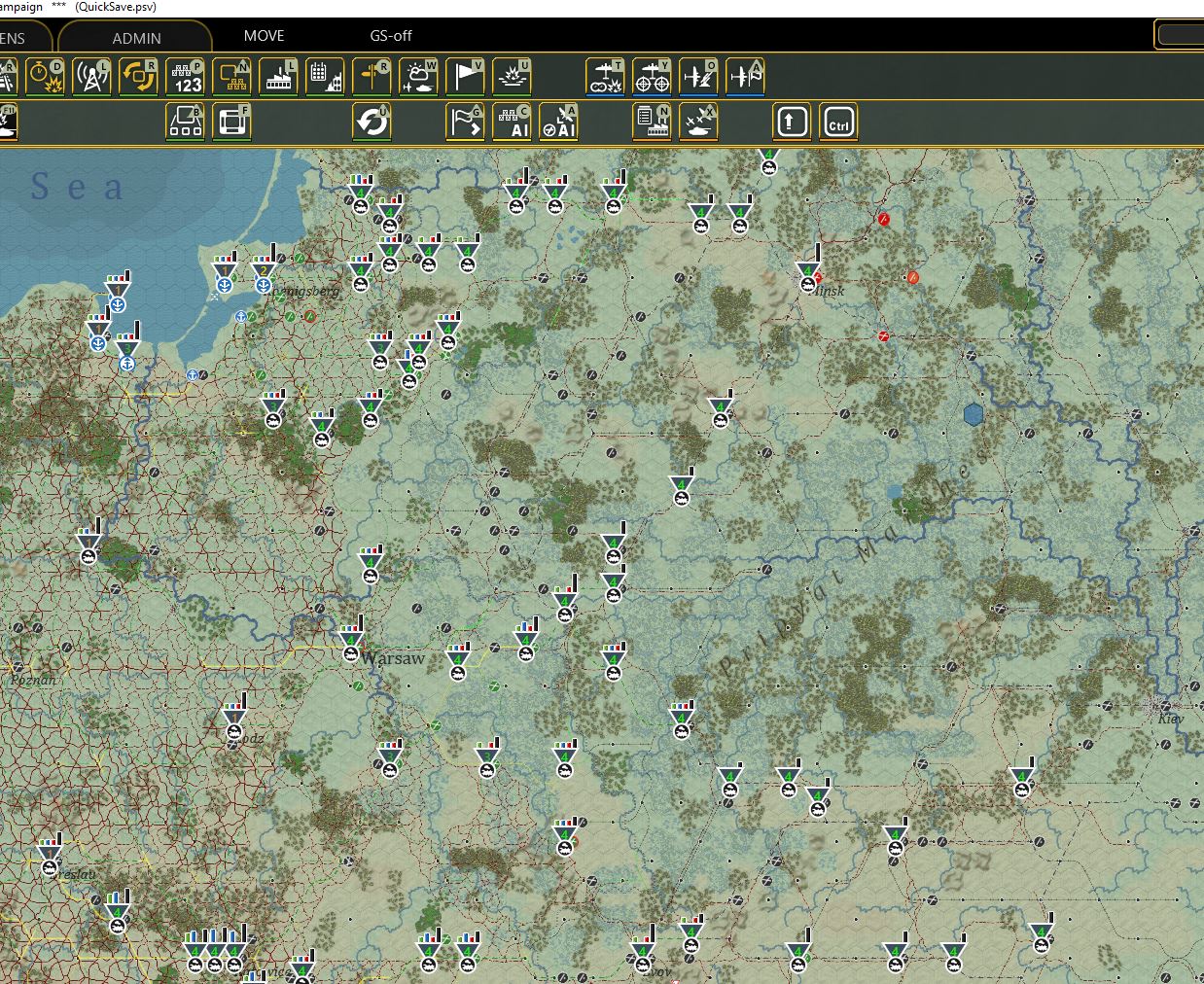Image resolution: width=1204 pixels, height=984 pixels.
Task: Click the hierarchy boxes icon marked B
Action: tap(186, 123)
